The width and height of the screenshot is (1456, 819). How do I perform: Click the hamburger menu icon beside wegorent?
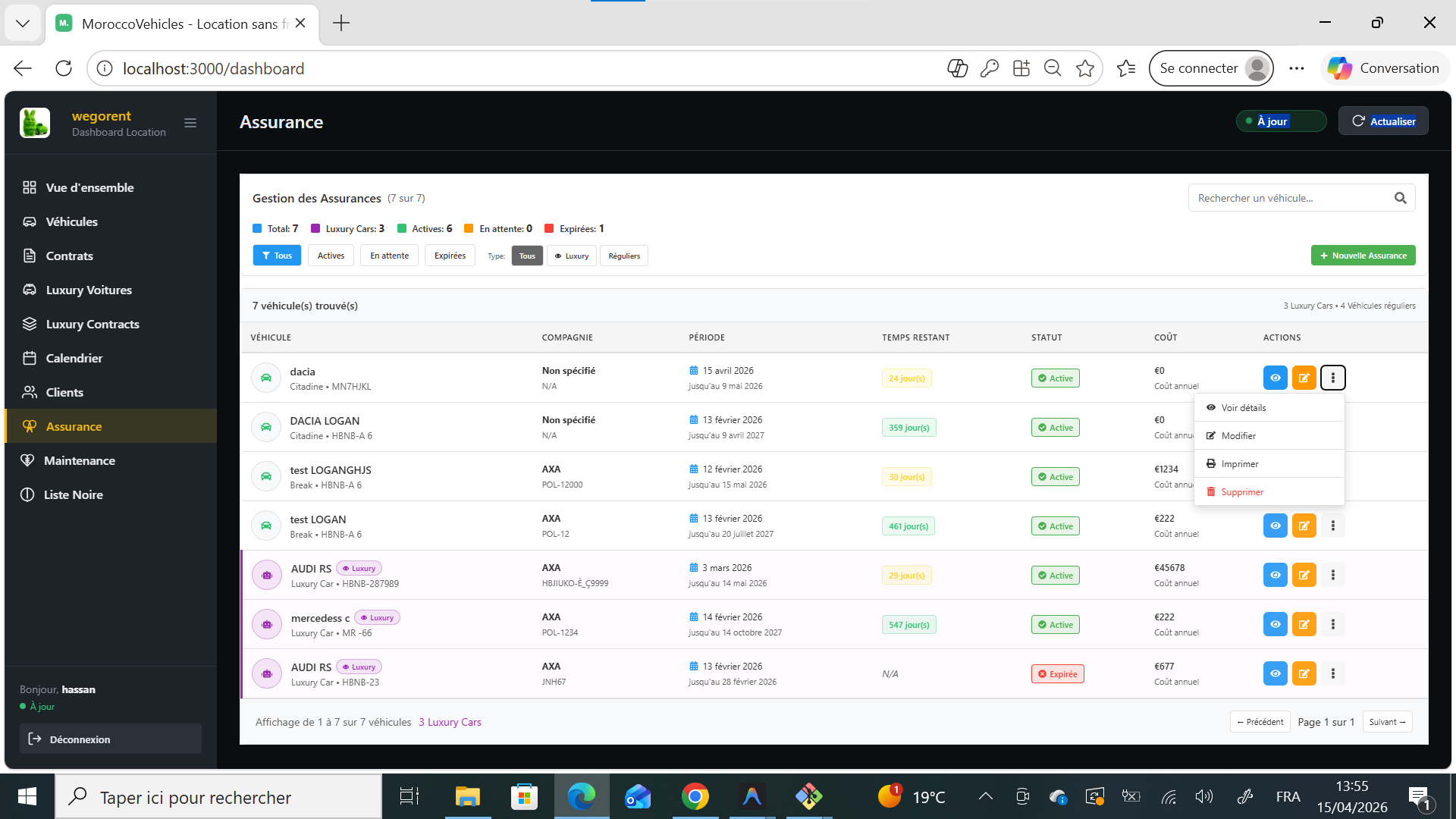pos(190,123)
